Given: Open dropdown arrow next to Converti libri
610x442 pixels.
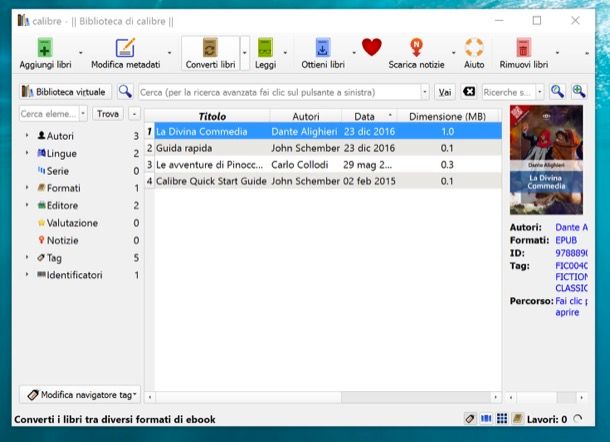Looking at the screenshot, I should click(x=245, y=53).
